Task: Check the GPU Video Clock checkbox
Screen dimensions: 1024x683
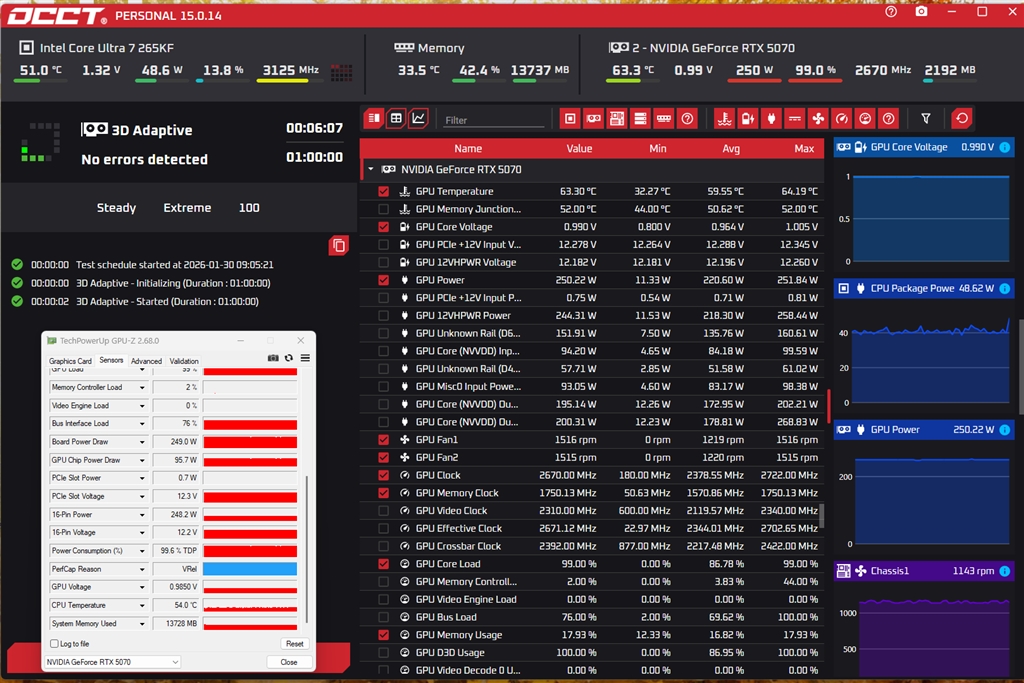Action: (x=383, y=511)
